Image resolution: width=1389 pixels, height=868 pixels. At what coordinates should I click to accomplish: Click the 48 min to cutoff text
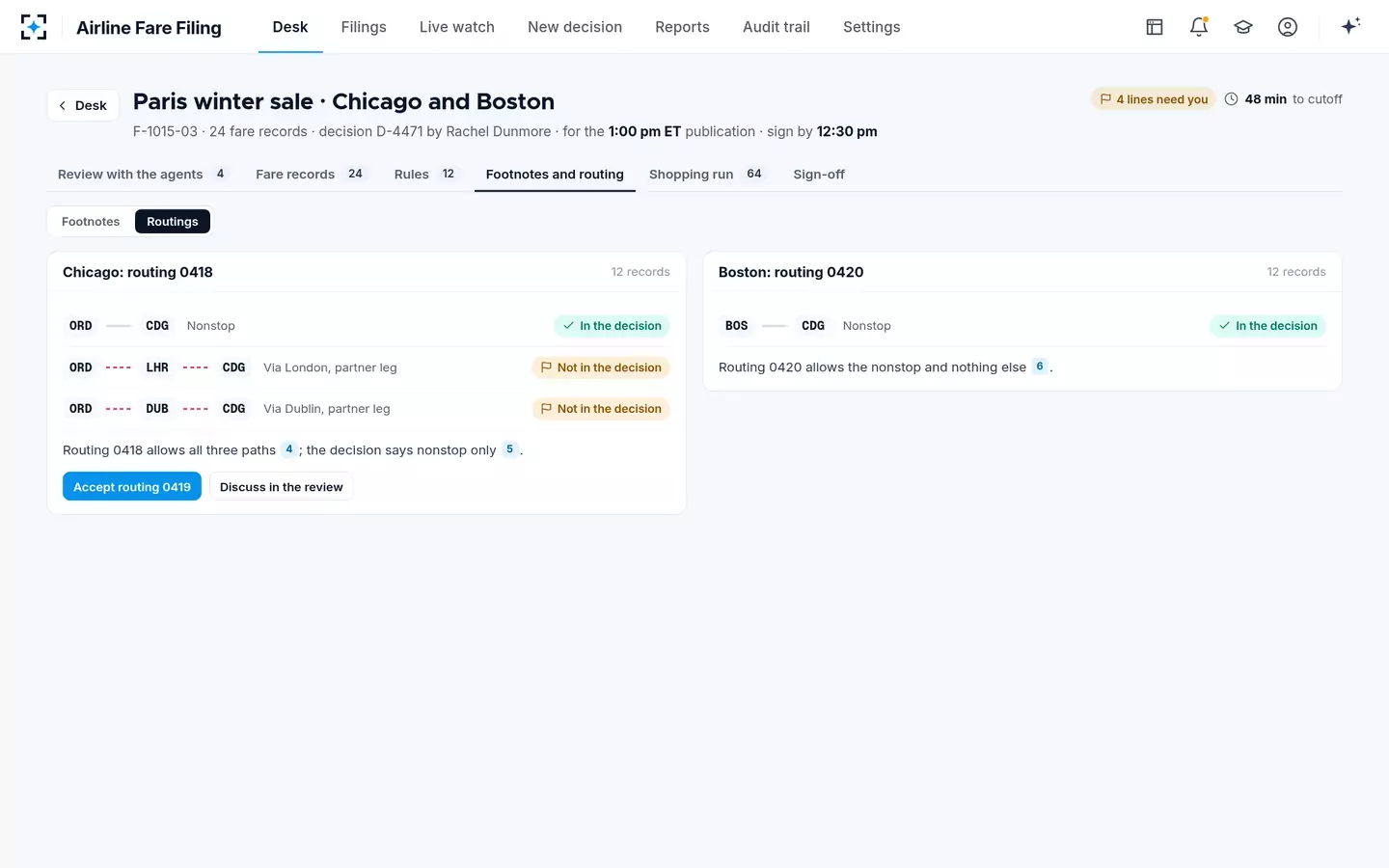point(1294,99)
